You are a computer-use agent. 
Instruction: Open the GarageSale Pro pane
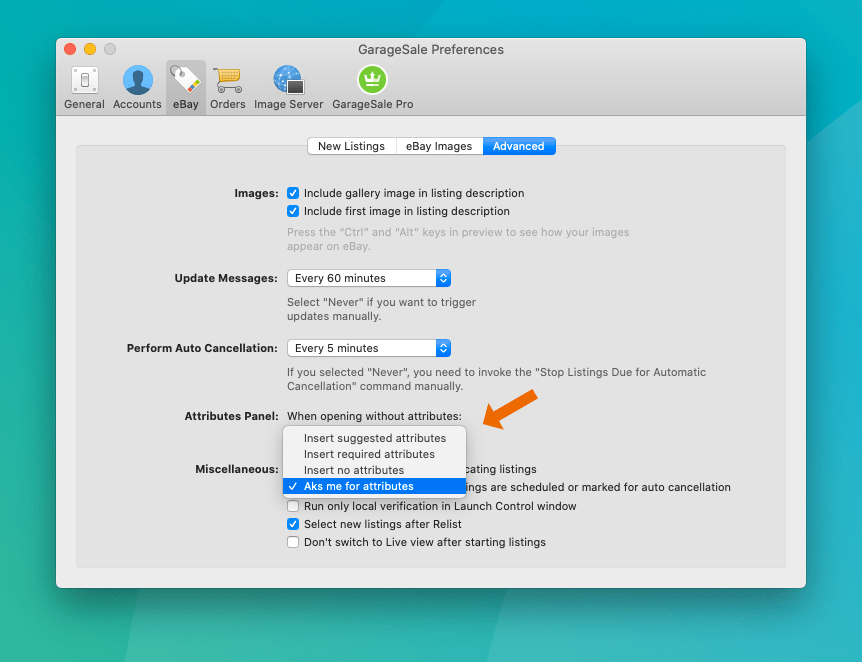click(x=373, y=88)
